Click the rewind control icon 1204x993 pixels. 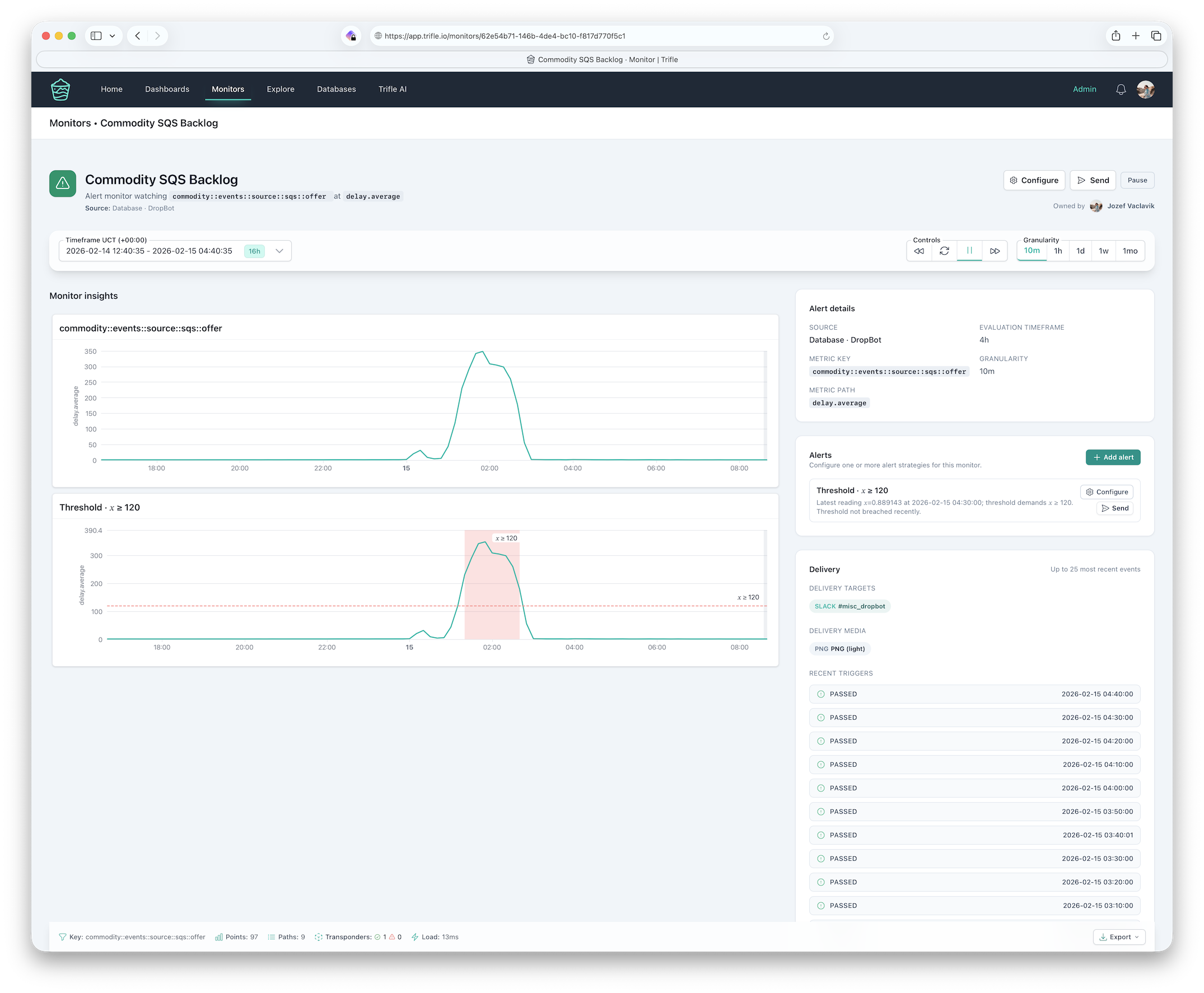pos(919,251)
